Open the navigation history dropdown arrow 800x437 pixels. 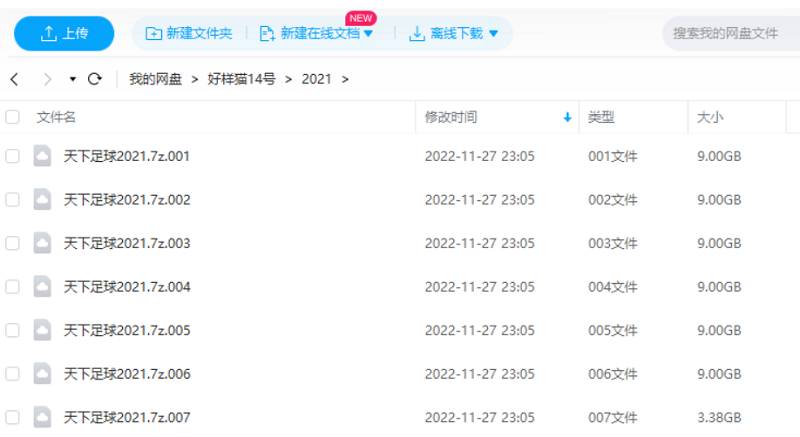[72, 79]
